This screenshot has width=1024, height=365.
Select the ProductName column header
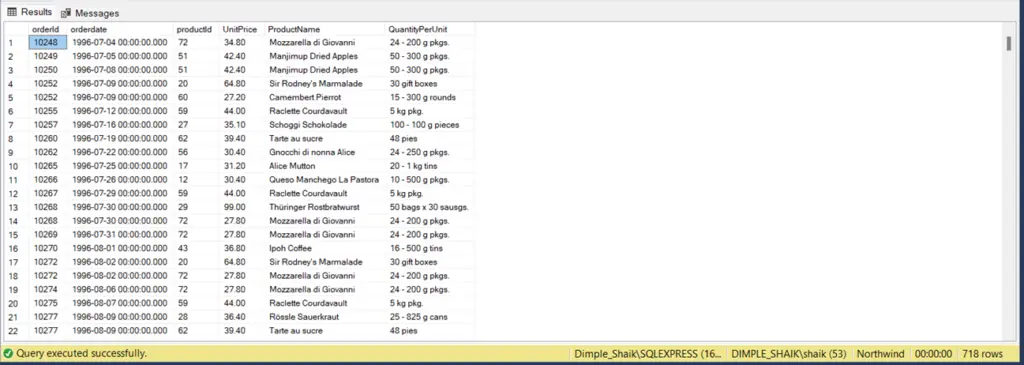325,29
